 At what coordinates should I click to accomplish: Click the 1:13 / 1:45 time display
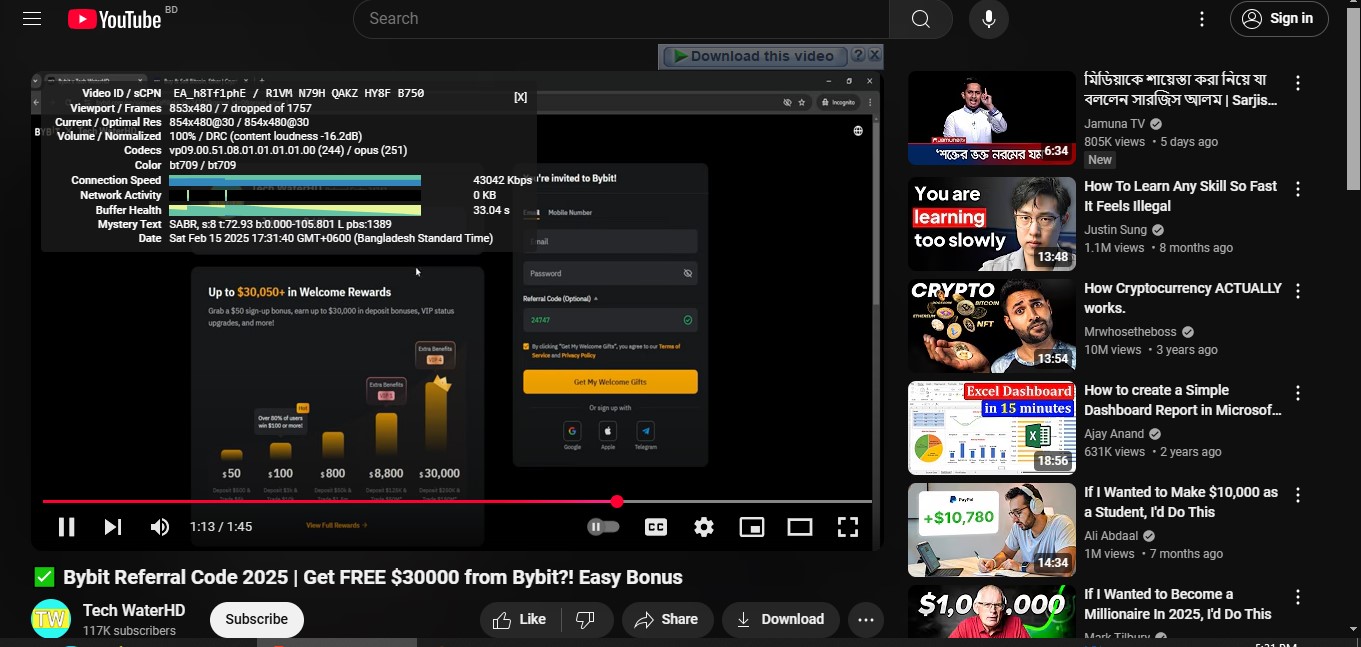(x=221, y=527)
